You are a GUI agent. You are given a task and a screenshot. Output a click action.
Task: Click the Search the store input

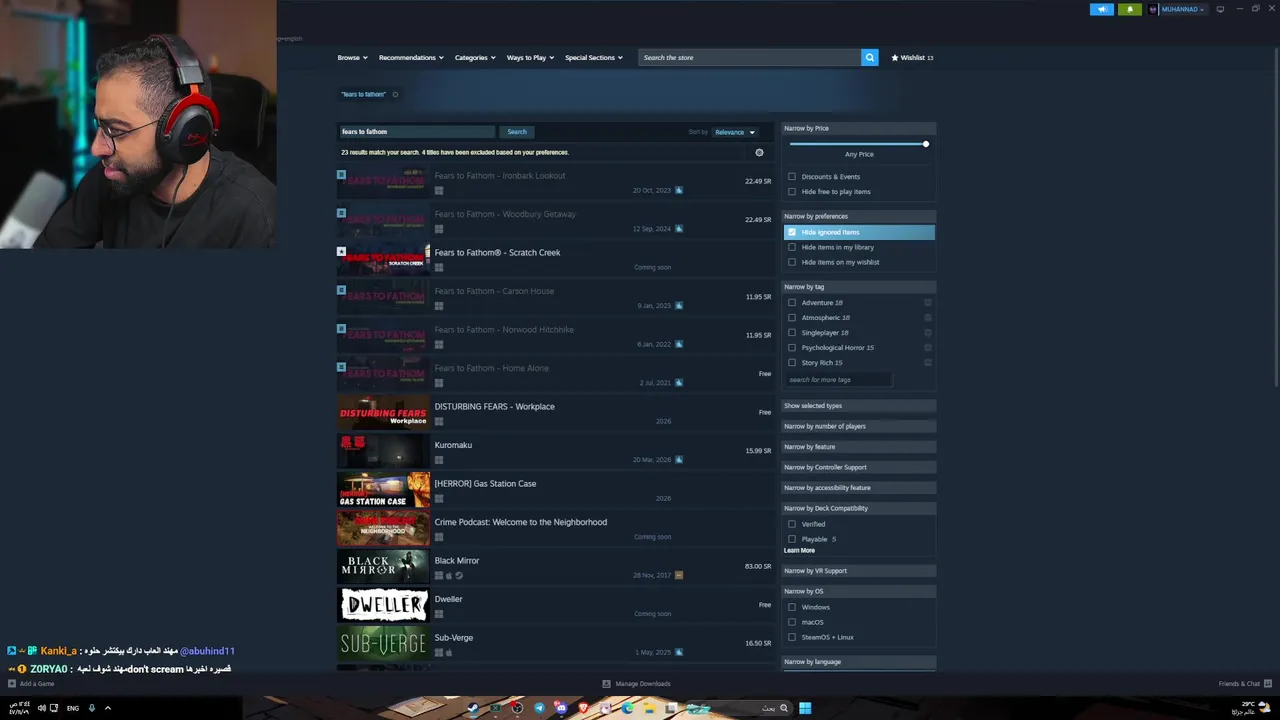coord(750,57)
